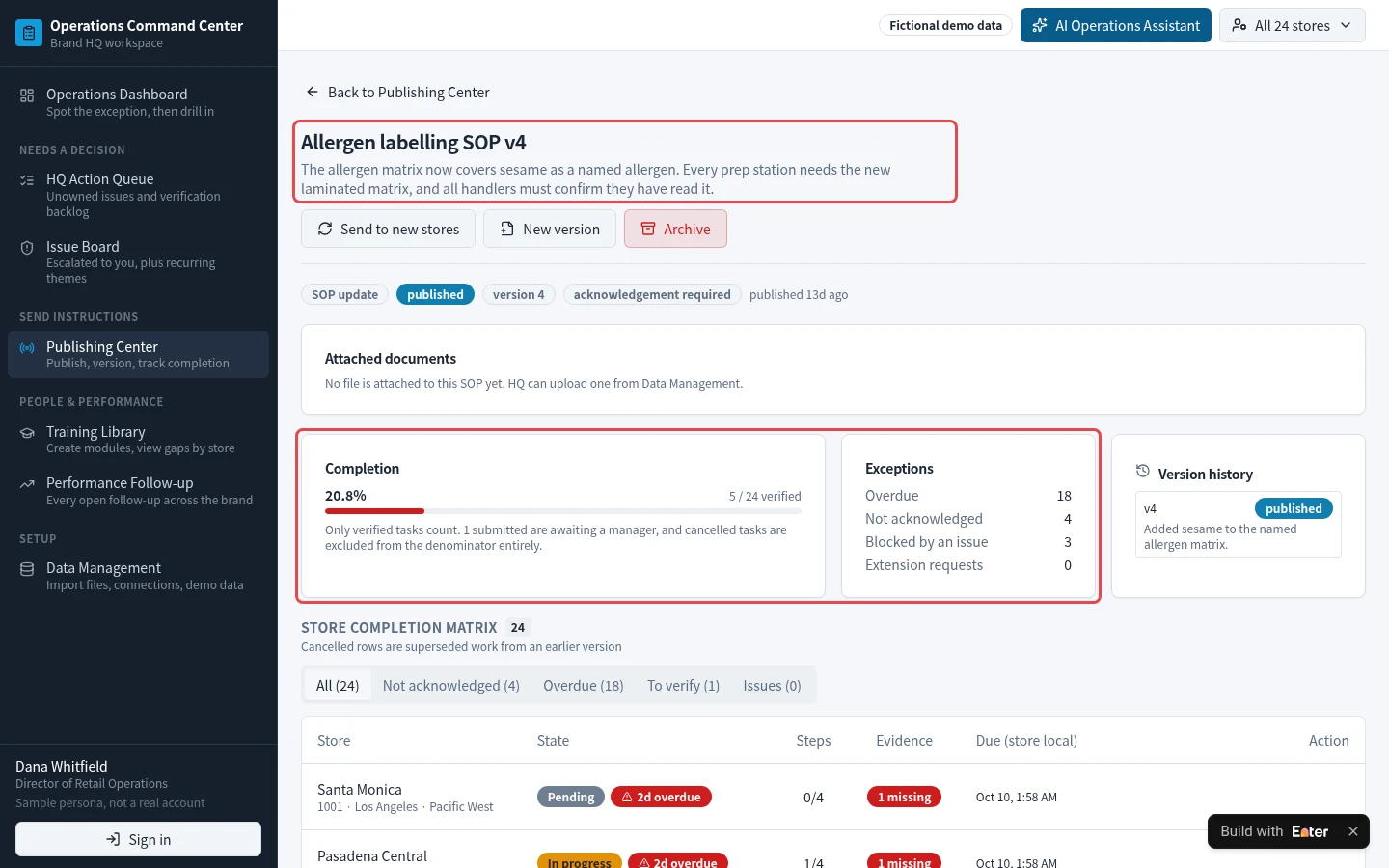Click the published status badge

pos(435,294)
